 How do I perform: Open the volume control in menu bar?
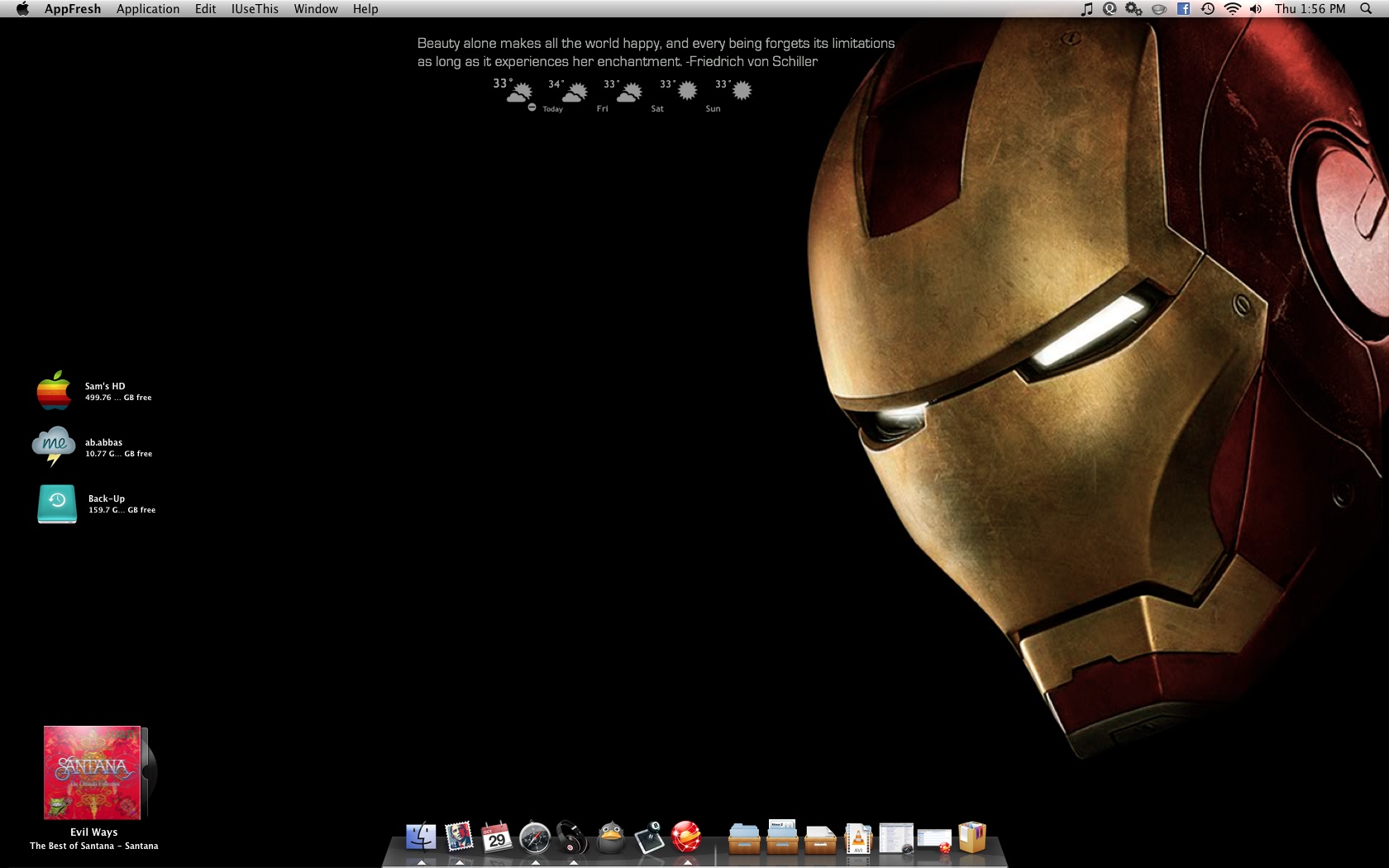pyautogui.click(x=1256, y=9)
